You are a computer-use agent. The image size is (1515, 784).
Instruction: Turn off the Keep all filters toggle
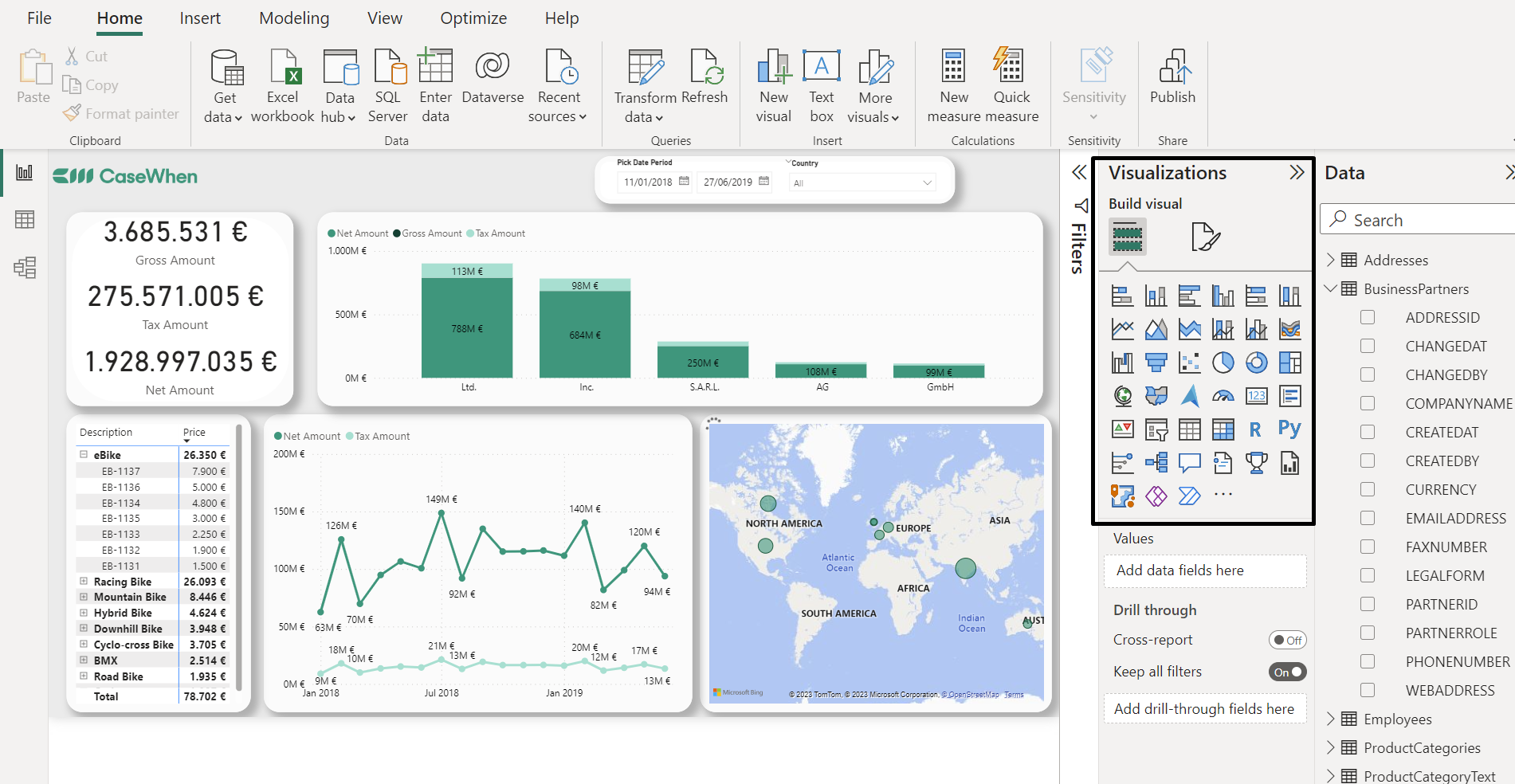1287,672
